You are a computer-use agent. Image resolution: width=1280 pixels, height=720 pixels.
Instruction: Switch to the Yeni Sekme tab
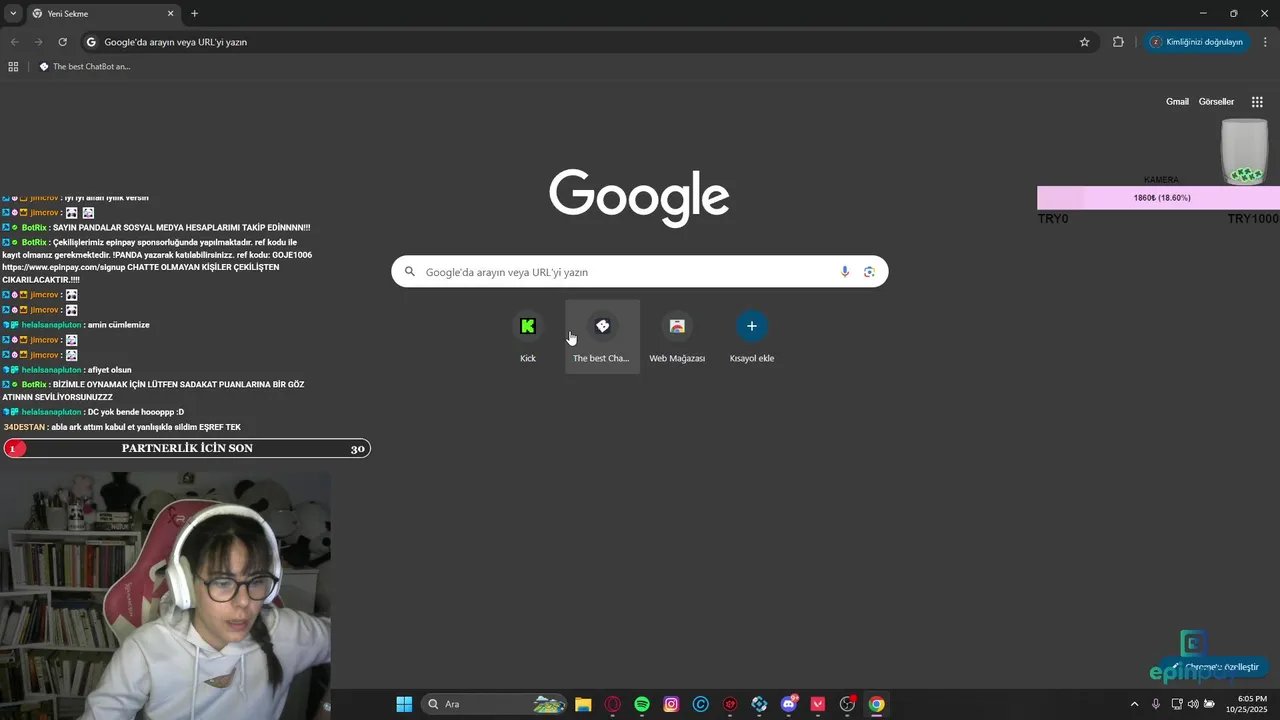tap(102, 14)
